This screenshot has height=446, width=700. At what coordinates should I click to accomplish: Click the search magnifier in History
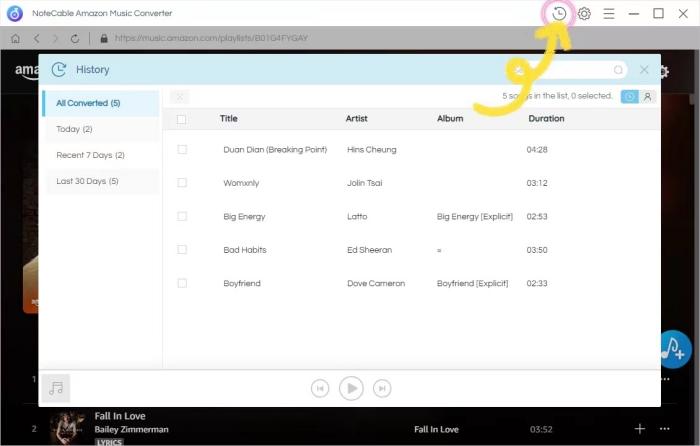click(x=618, y=70)
